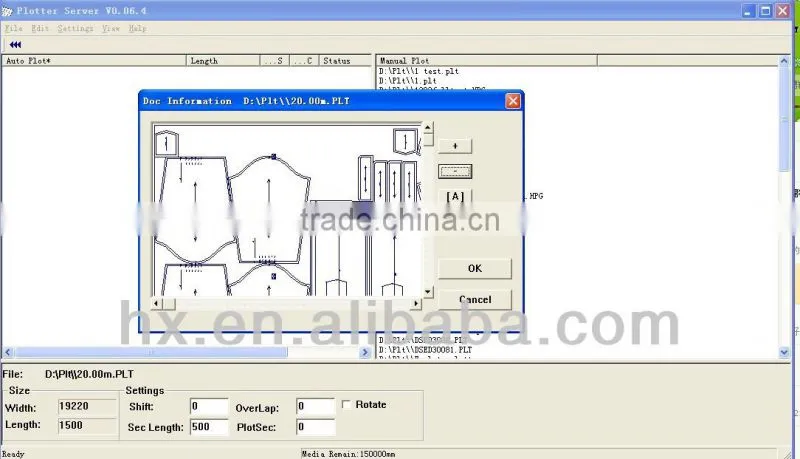Click the Manual Plot column header
The width and height of the screenshot is (800, 459).
point(487,61)
